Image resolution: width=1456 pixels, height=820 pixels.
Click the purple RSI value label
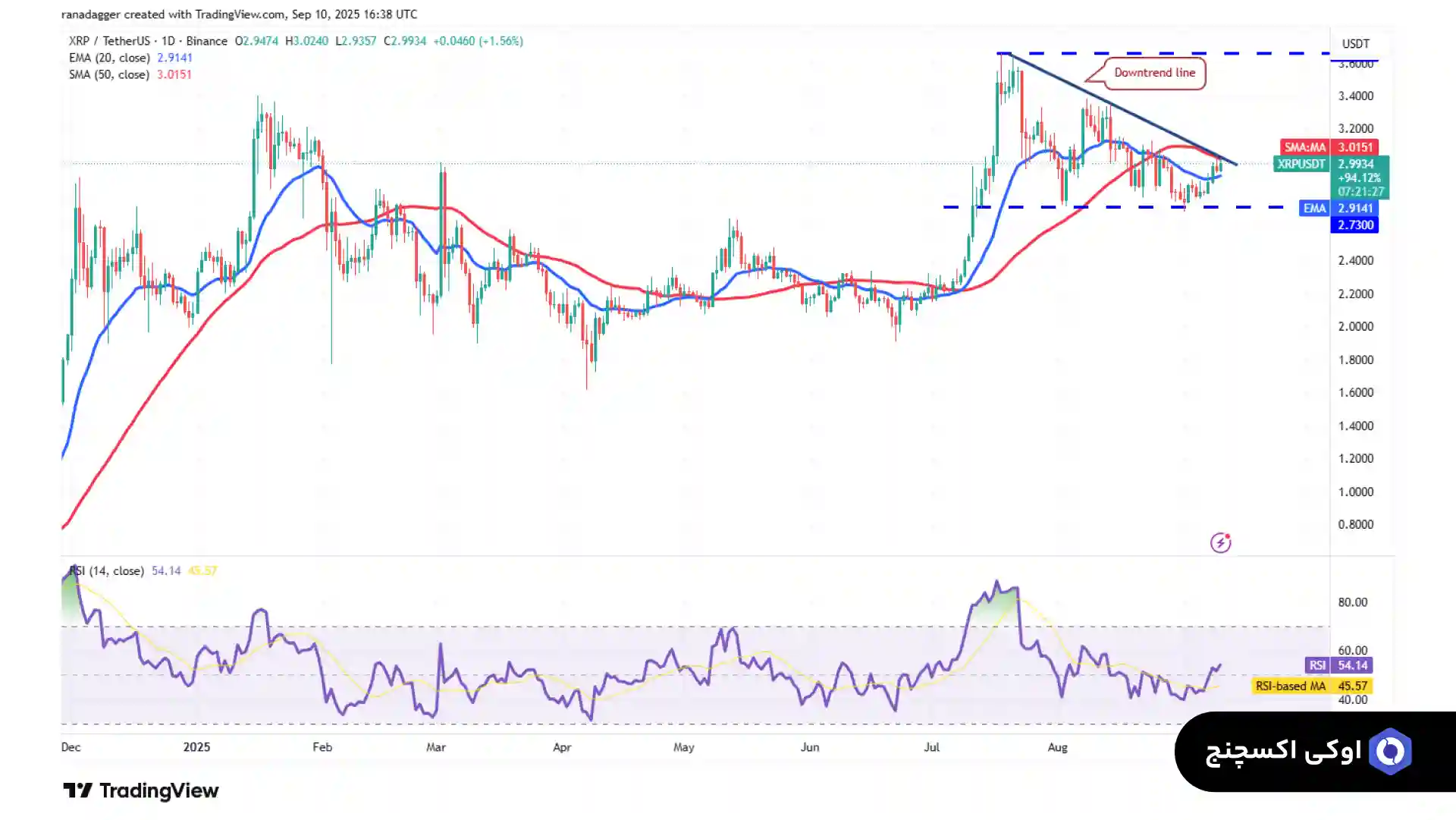coord(1317,665)
